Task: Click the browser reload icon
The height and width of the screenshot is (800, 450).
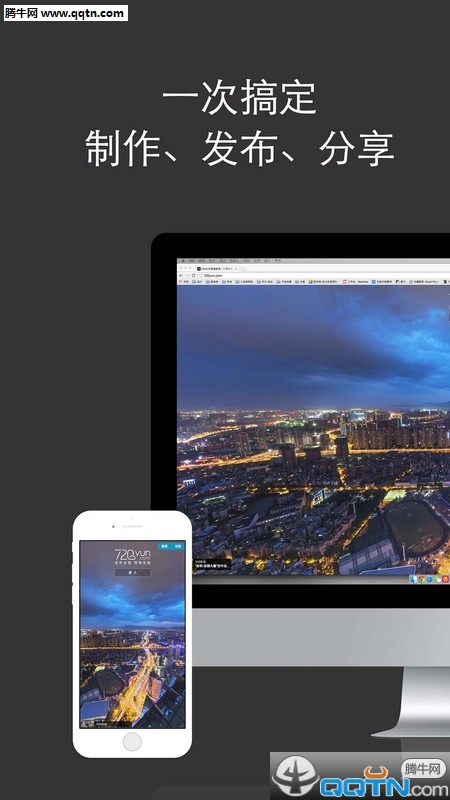Action: tap(193, 276)
